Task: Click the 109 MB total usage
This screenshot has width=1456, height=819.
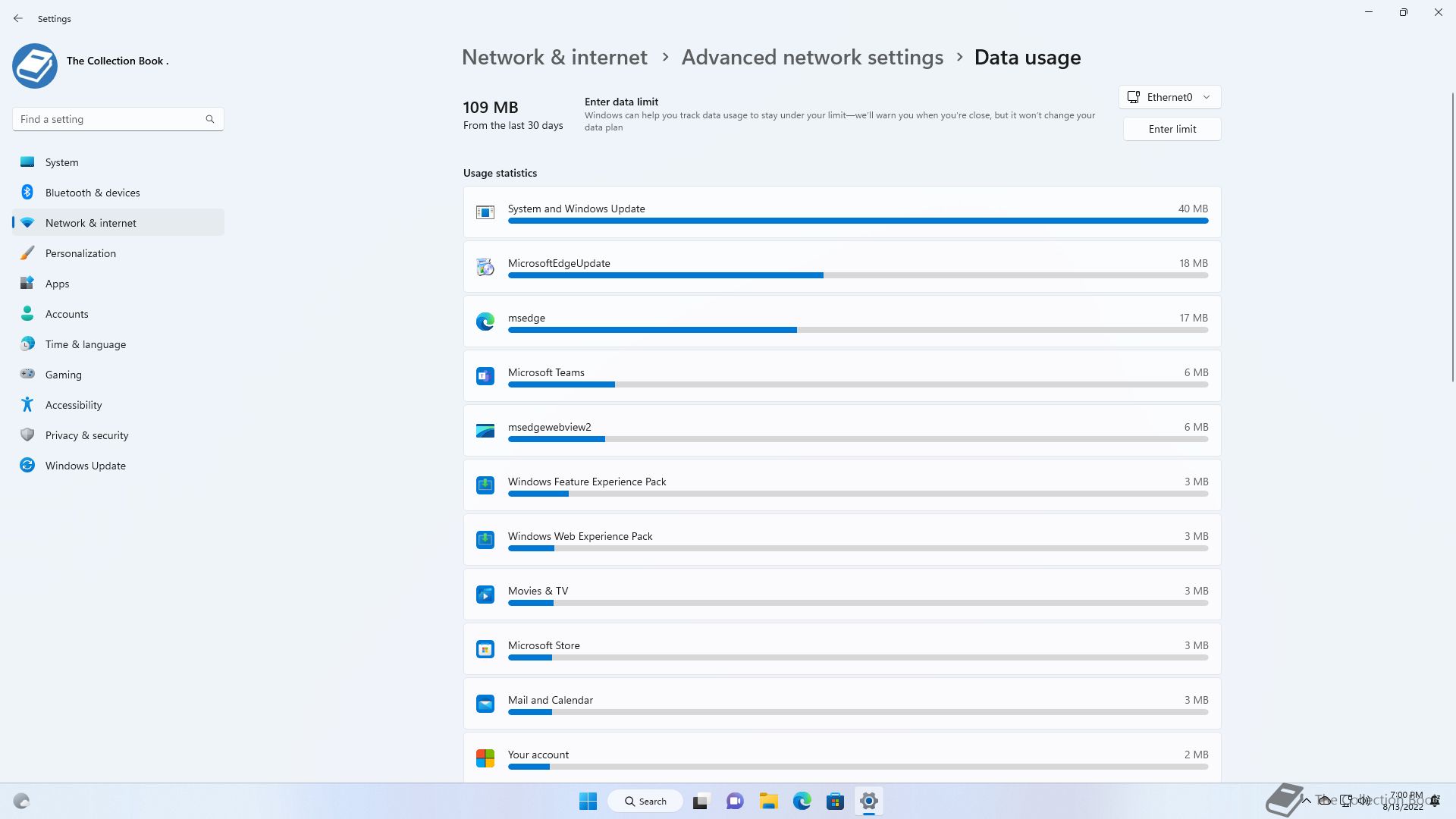Action: [x=491, y=108]
